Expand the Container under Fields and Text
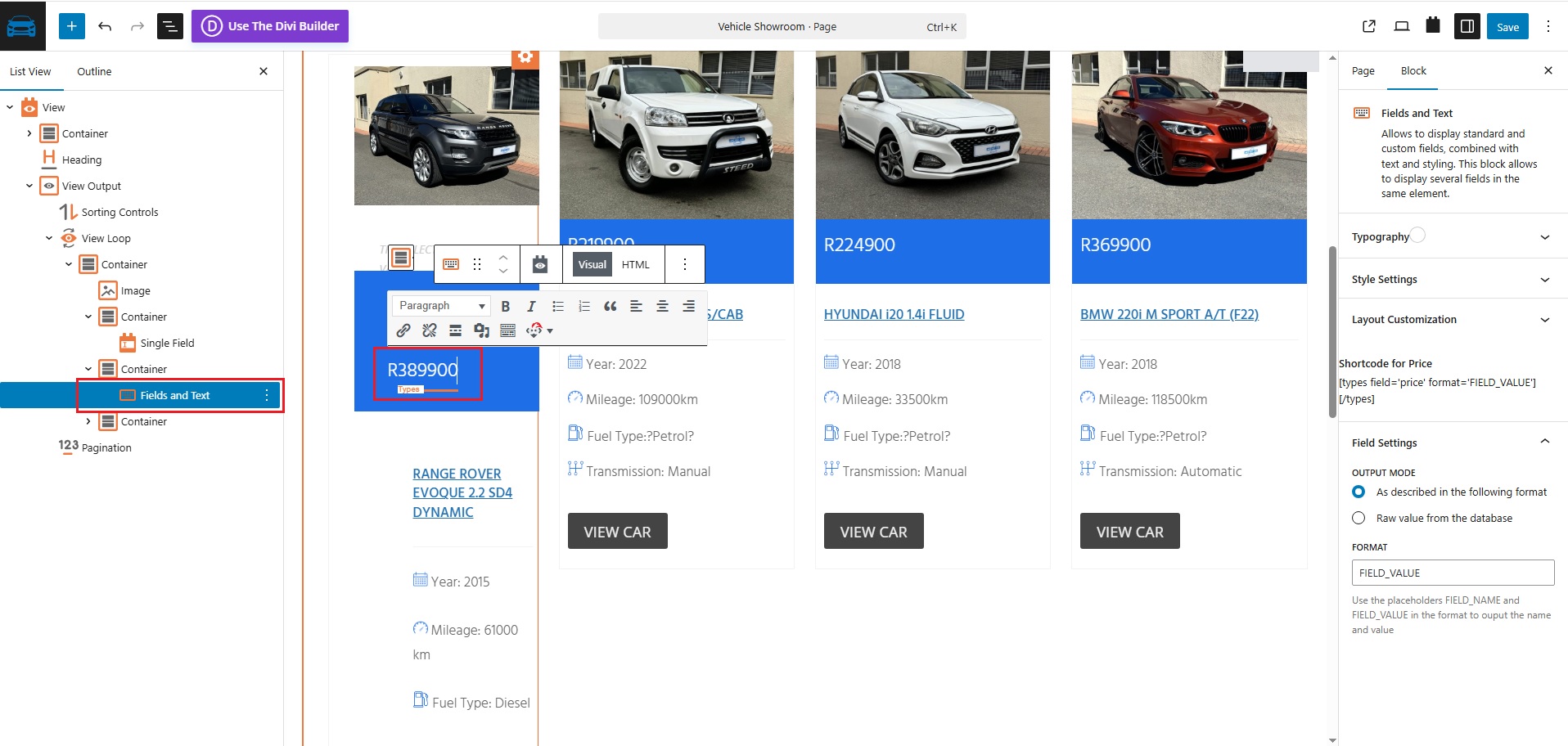 click(x=88, y=421)
